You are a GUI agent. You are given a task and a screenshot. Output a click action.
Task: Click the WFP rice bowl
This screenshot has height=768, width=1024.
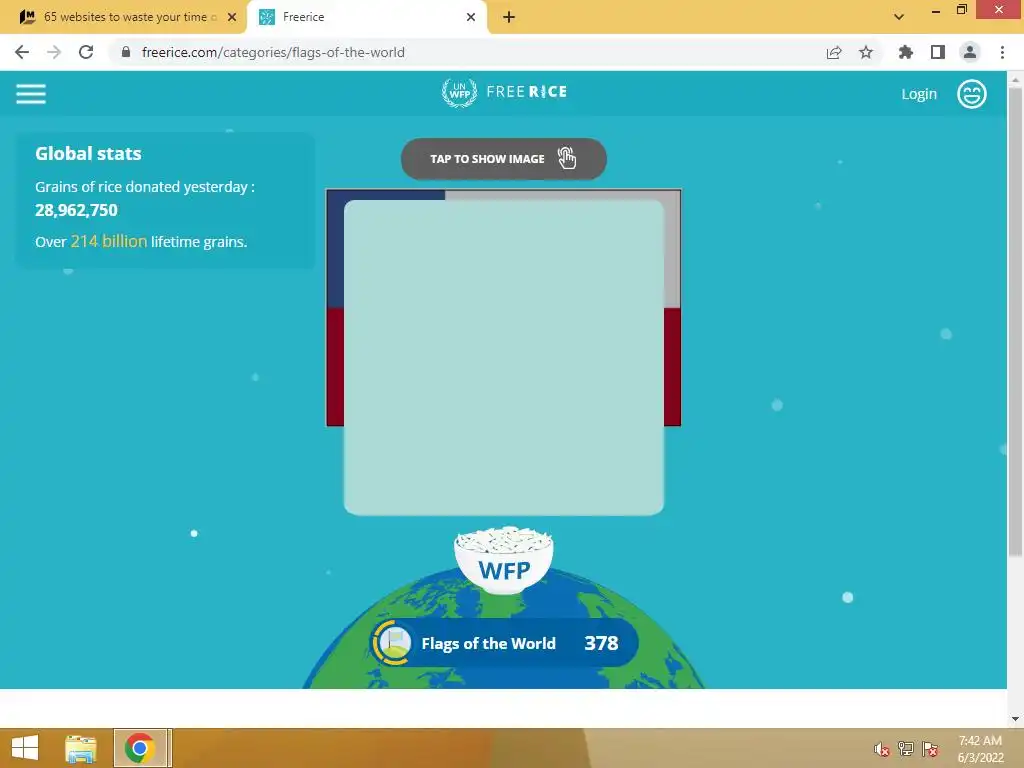(x=504, y=560)
